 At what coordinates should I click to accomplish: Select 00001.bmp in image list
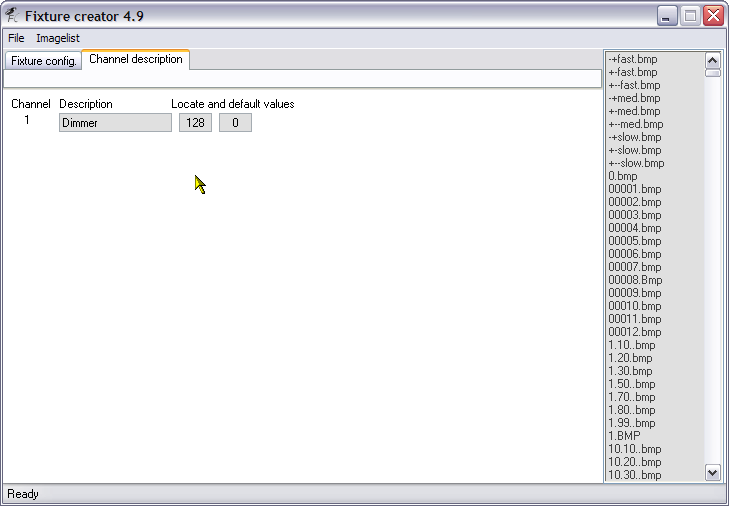click(635, 189)
